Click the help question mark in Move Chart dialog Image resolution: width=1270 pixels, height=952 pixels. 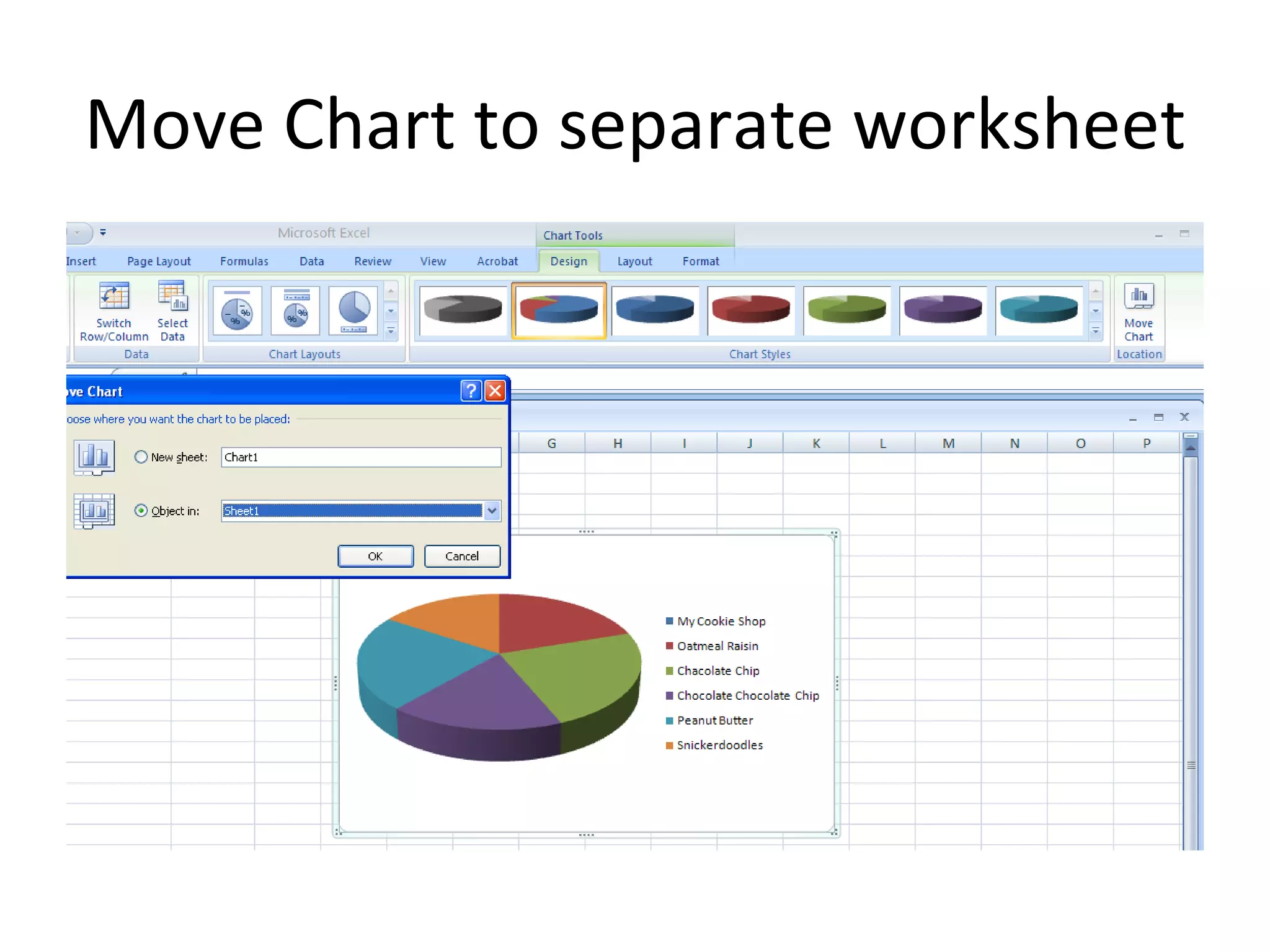pyautogui.click(x=471, y=391)
